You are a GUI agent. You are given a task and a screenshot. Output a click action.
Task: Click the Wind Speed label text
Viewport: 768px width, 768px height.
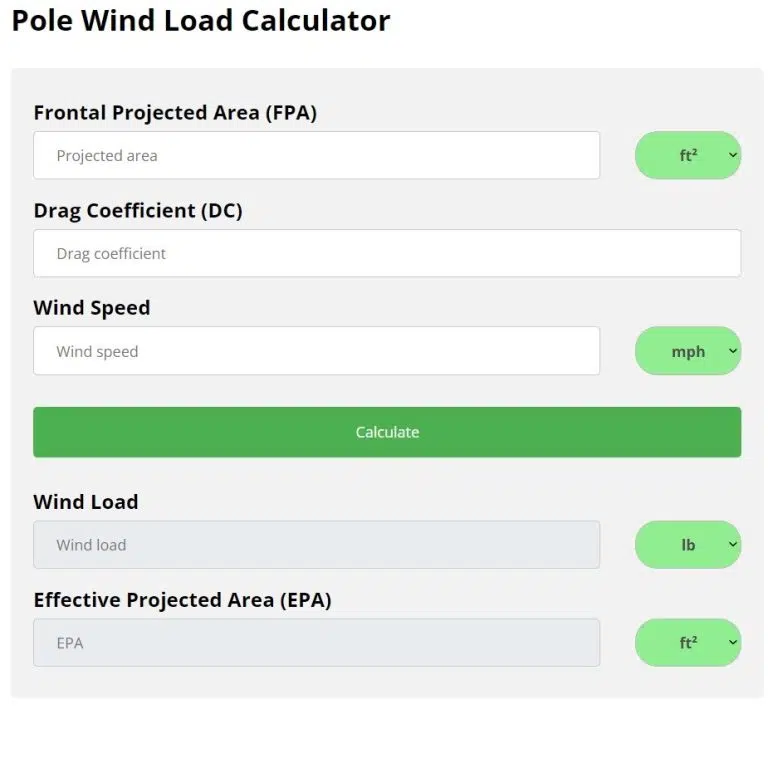tap(92, 308)
